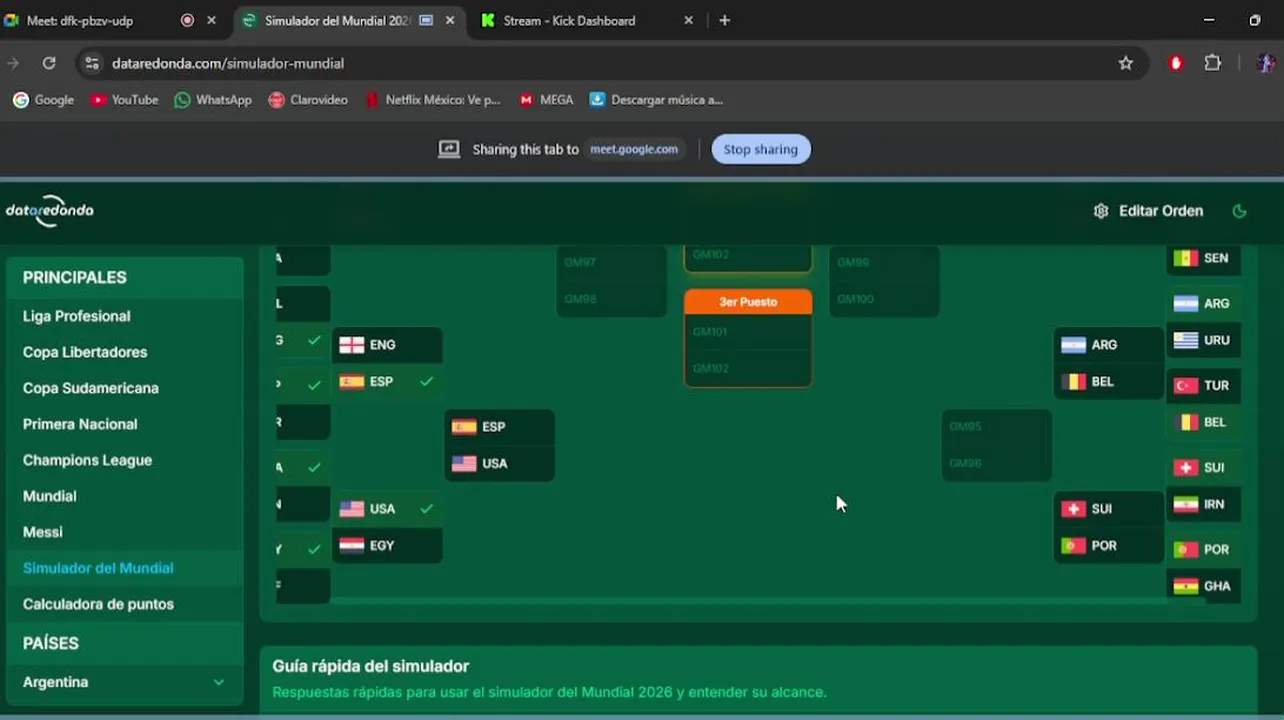Open Liga Profesional in sidebar

[x=77, y=316]
